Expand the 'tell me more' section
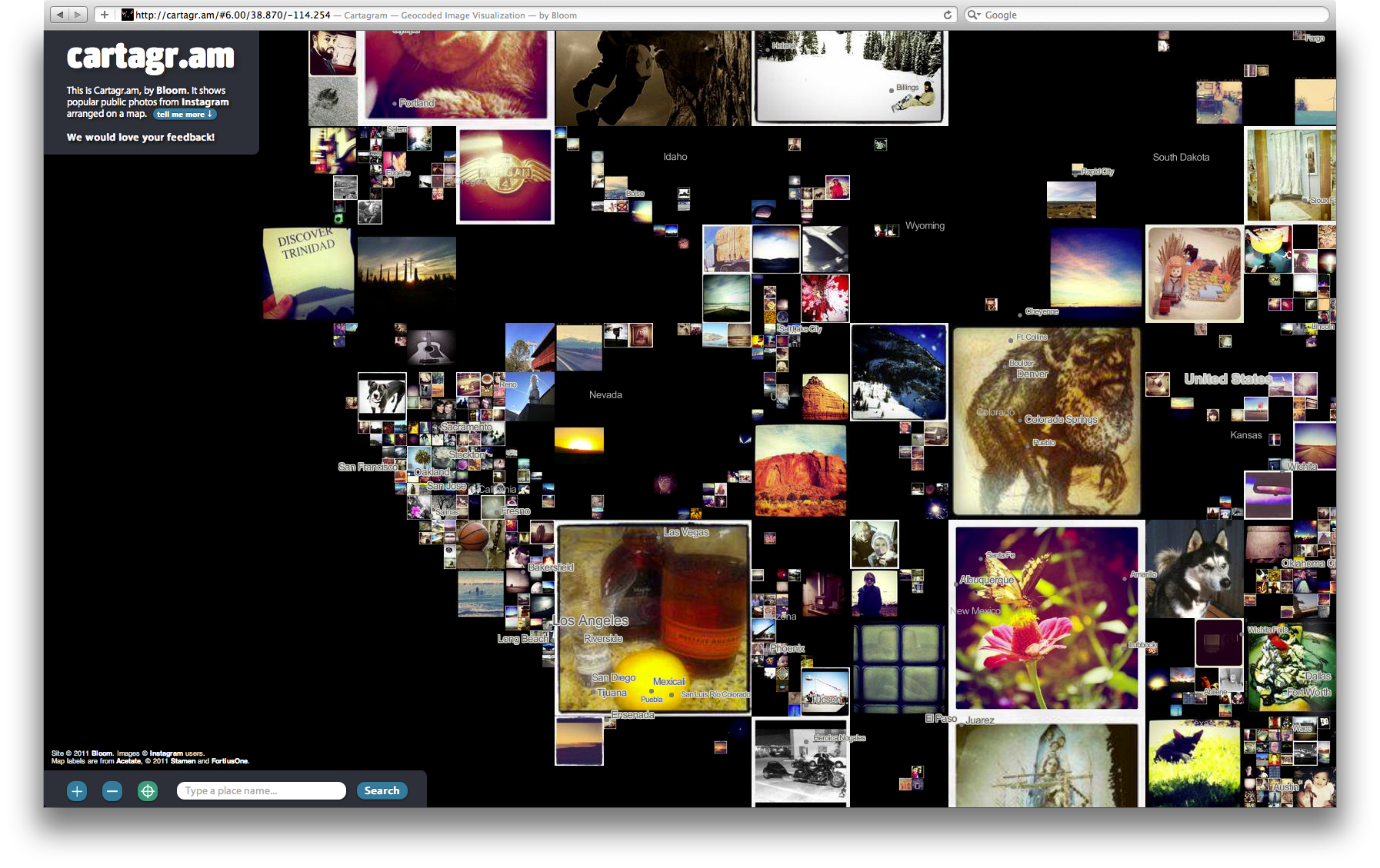Image resolution: width=1380 pixels, height=868 pixels. tap(185, 115)
